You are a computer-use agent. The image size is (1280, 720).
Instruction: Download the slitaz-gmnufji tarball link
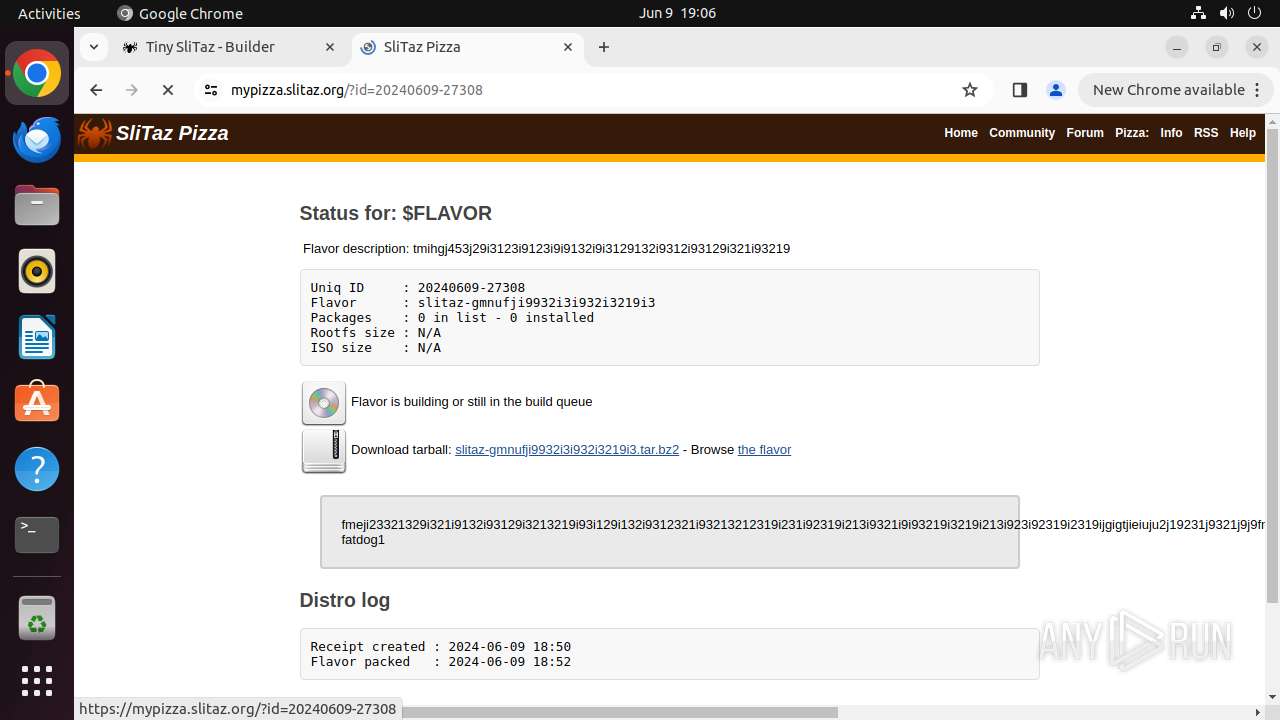tap(567, 450)
